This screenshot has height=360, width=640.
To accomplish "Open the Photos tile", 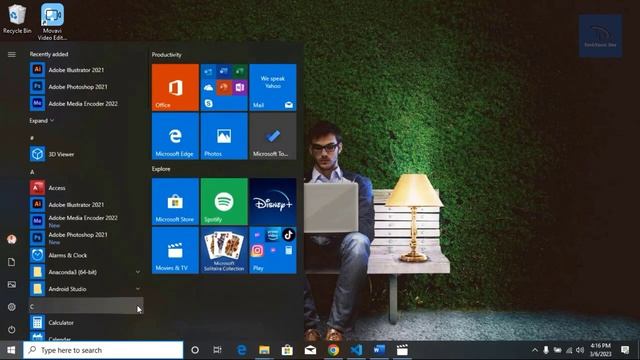I will 224,136.
